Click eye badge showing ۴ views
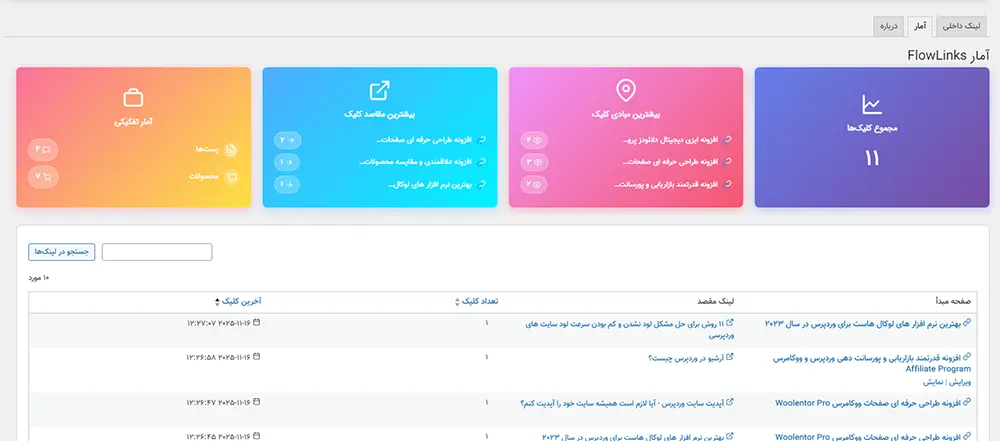Image resolution: width=1000 pixels, height=441 pixels. [x=534, y=140]
